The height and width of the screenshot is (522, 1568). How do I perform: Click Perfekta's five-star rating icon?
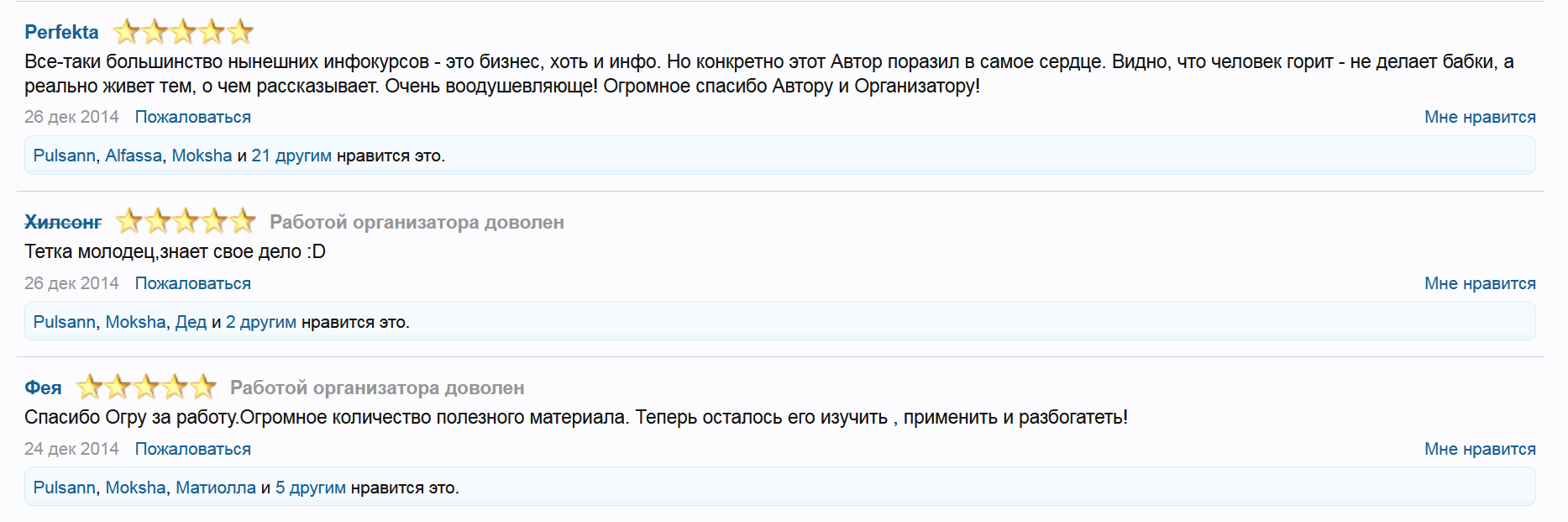click(x=183, y=32)
